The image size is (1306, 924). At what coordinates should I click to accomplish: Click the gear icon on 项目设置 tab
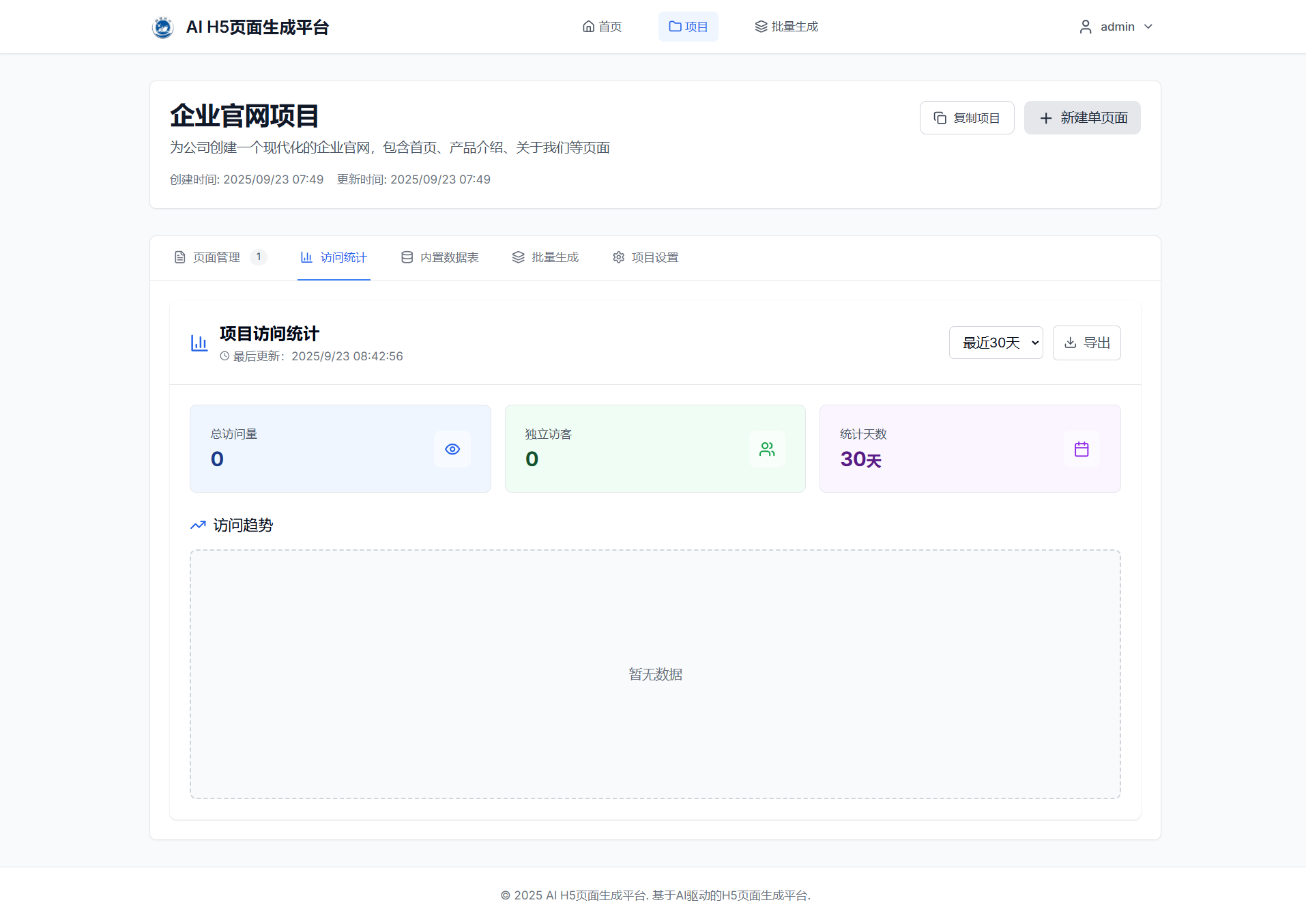[618, 257]
